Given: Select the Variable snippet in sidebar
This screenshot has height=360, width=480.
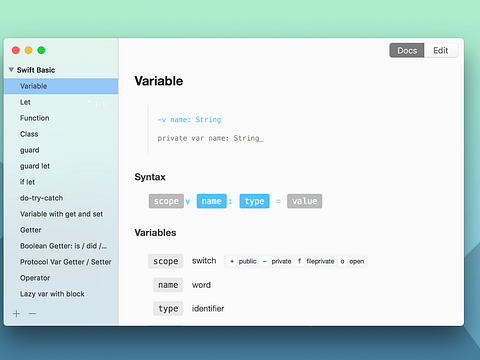Looking at the screenshot, I should (x=61, y=86).
